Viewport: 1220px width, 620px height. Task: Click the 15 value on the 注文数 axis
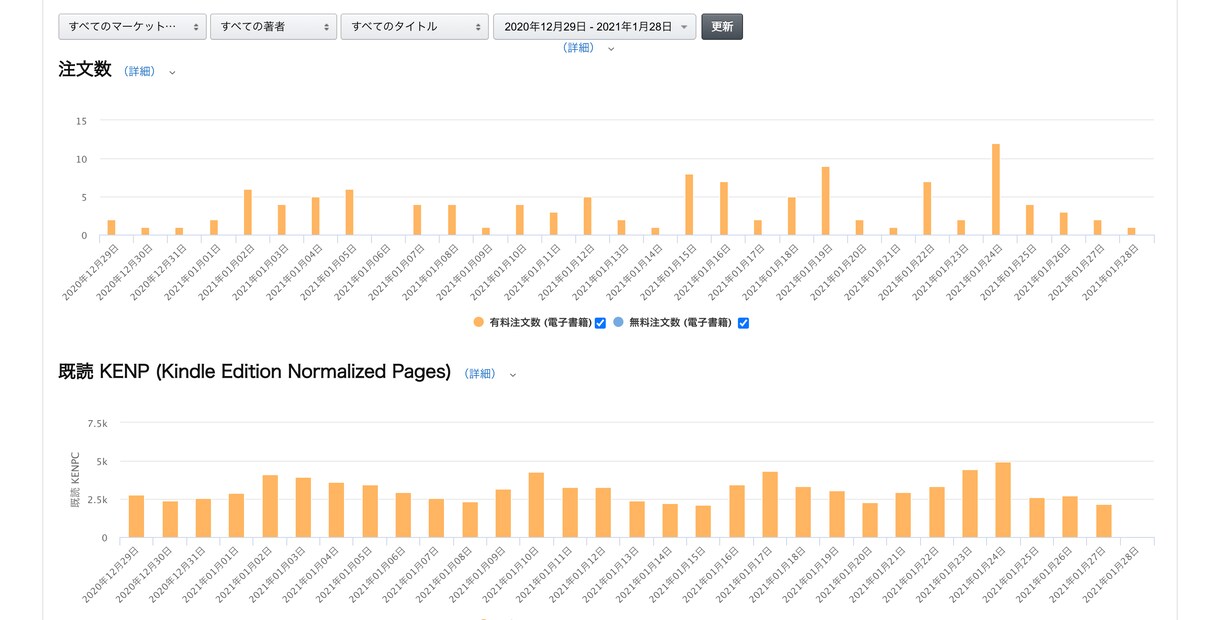82,121
